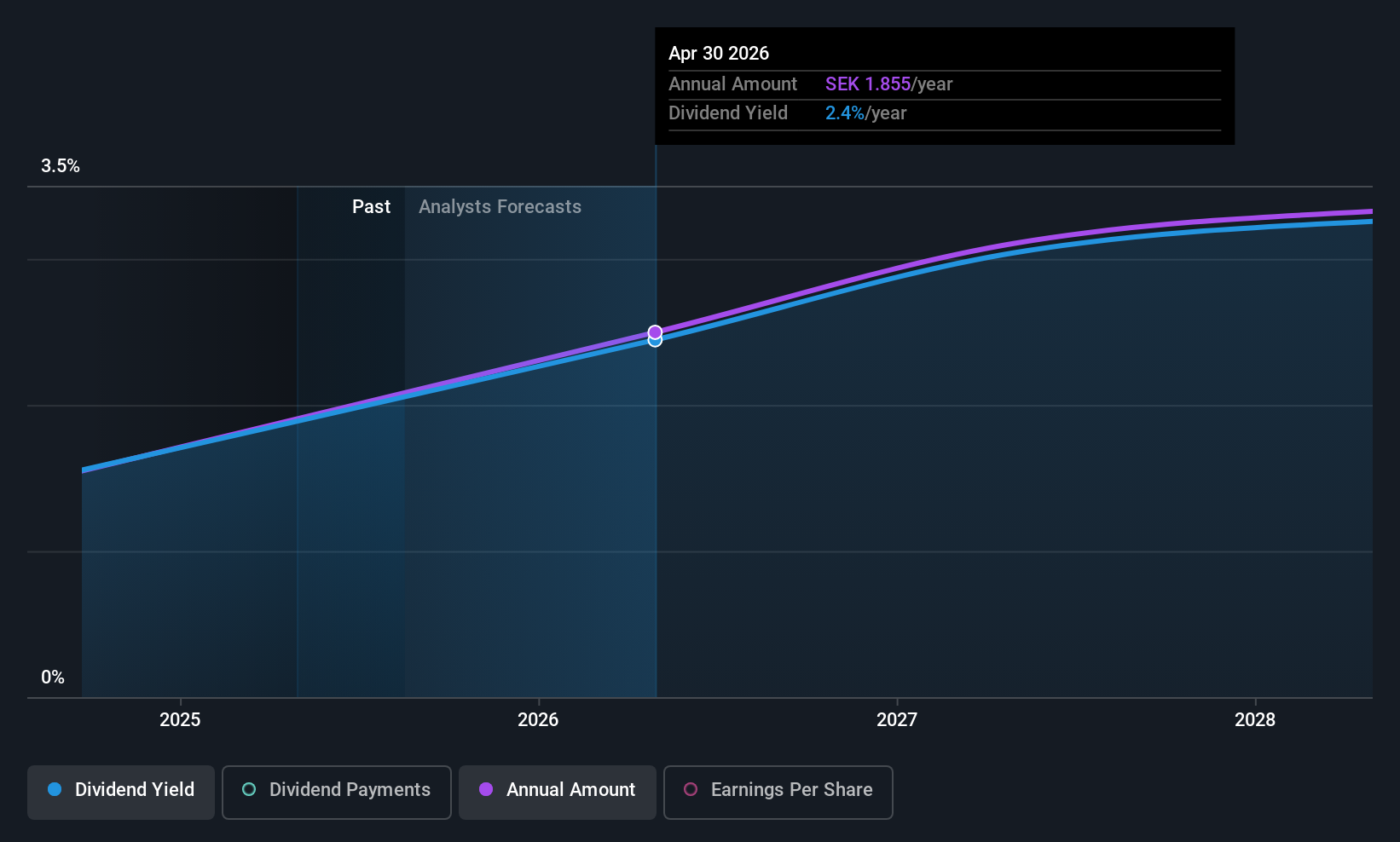Screen dimensions: 1400x842
Task: Click the SEK 1.855 tooltip value
Action: (868, 84)
